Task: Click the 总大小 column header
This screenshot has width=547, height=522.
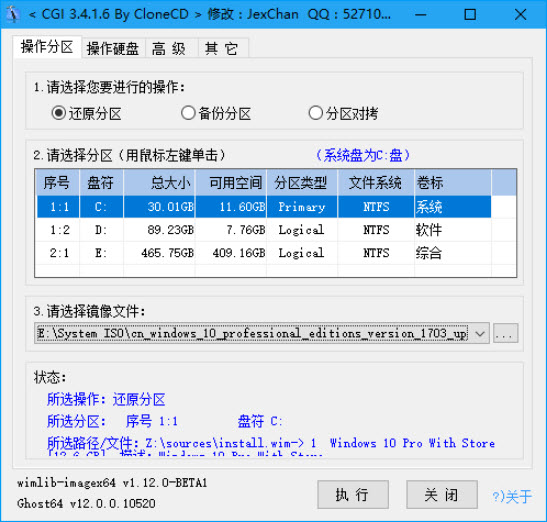Action: (159, 183)
